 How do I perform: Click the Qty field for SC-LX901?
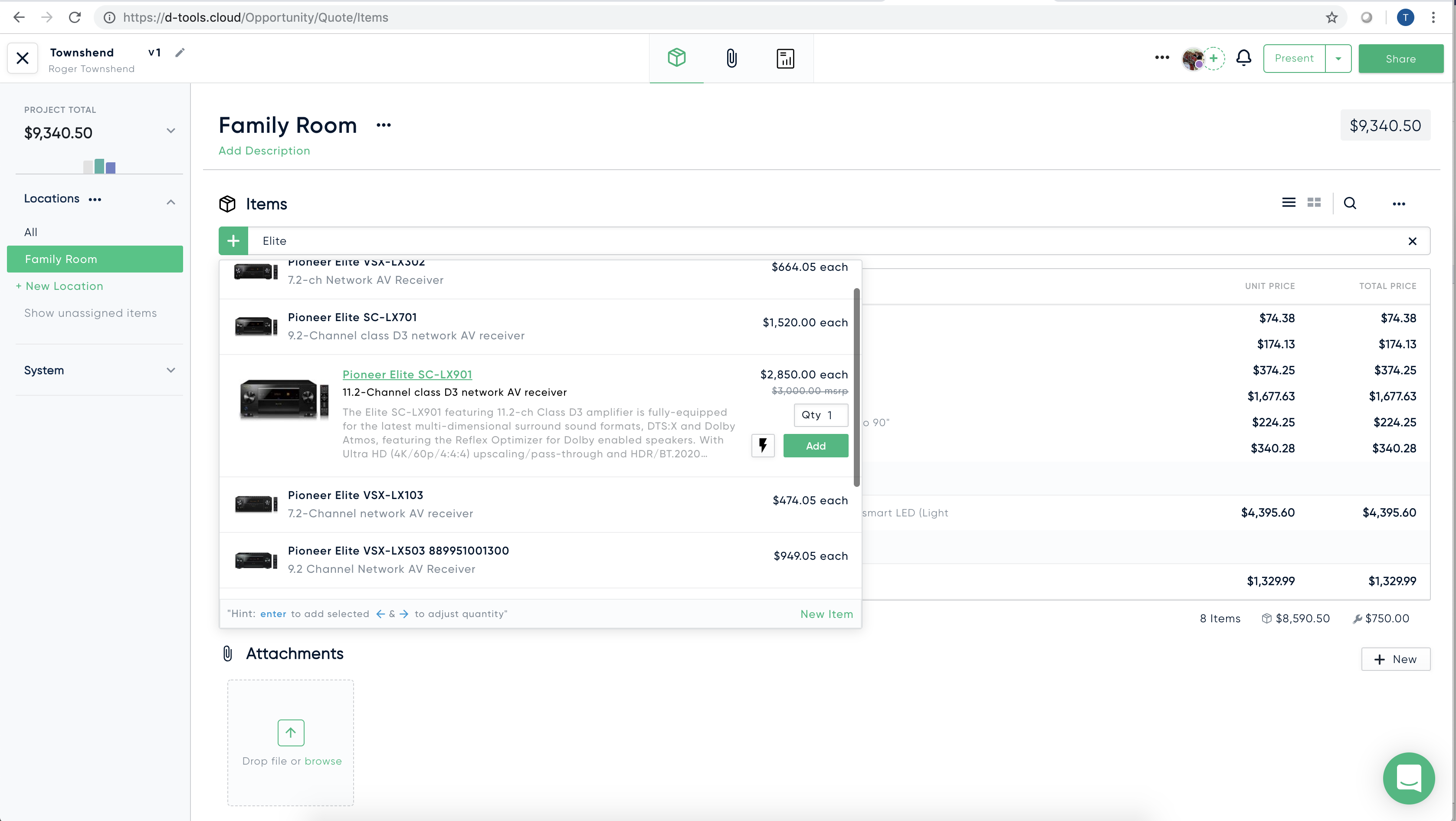point(821,415)
